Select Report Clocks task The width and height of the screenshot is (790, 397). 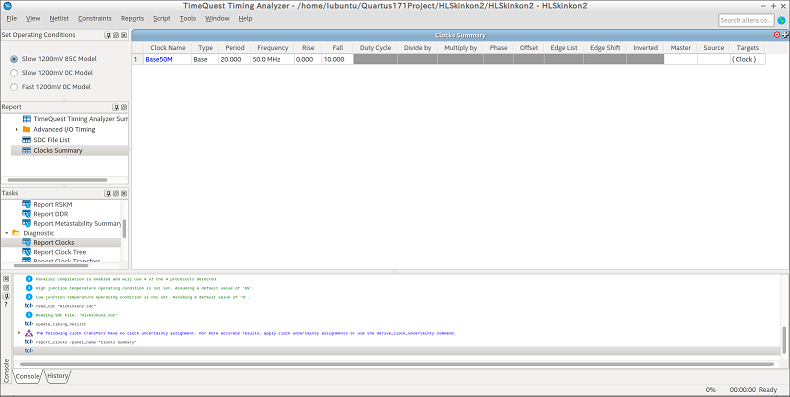click(x=54, y=243)
